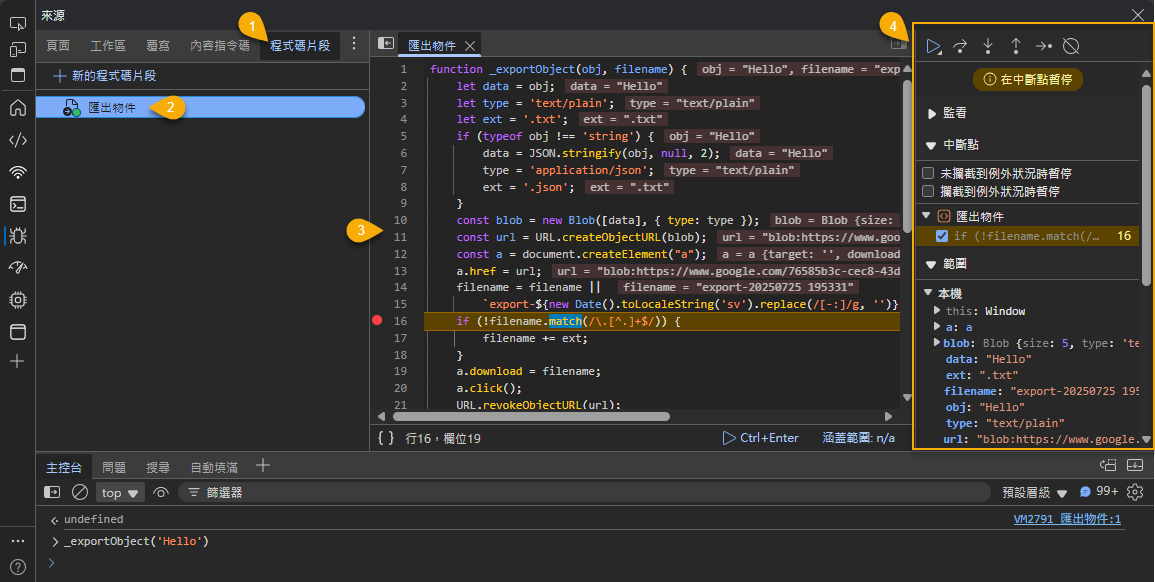Resume script execution with the play icon
Image resolution: width=1155 pixels, height=582 pixels.
[932, 46]
